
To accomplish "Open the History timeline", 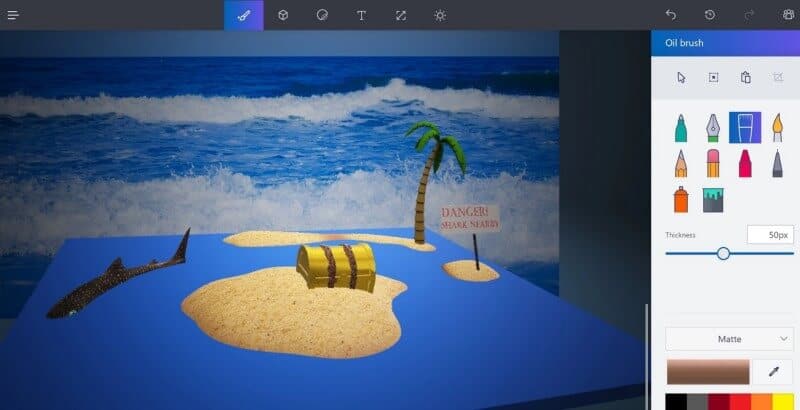I will [710, 15].
